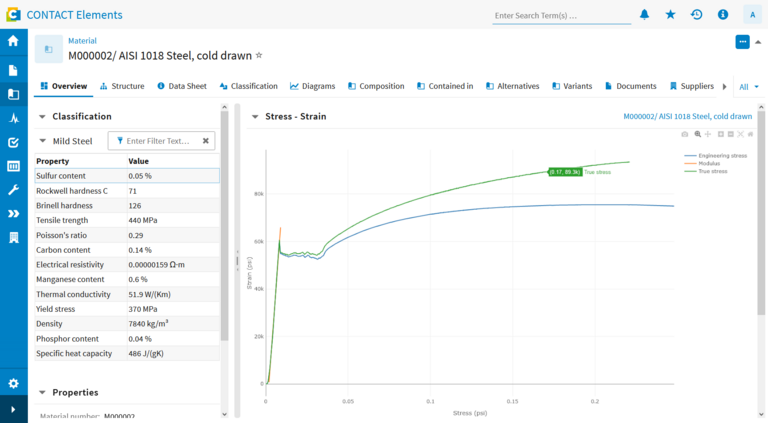Click the material thumbnail icon
Screen dimensions: 768x423
click(48, 49)
